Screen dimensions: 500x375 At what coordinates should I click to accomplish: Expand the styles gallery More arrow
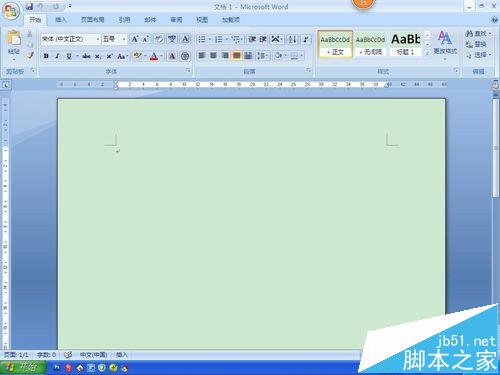click(x=427, y=53)
